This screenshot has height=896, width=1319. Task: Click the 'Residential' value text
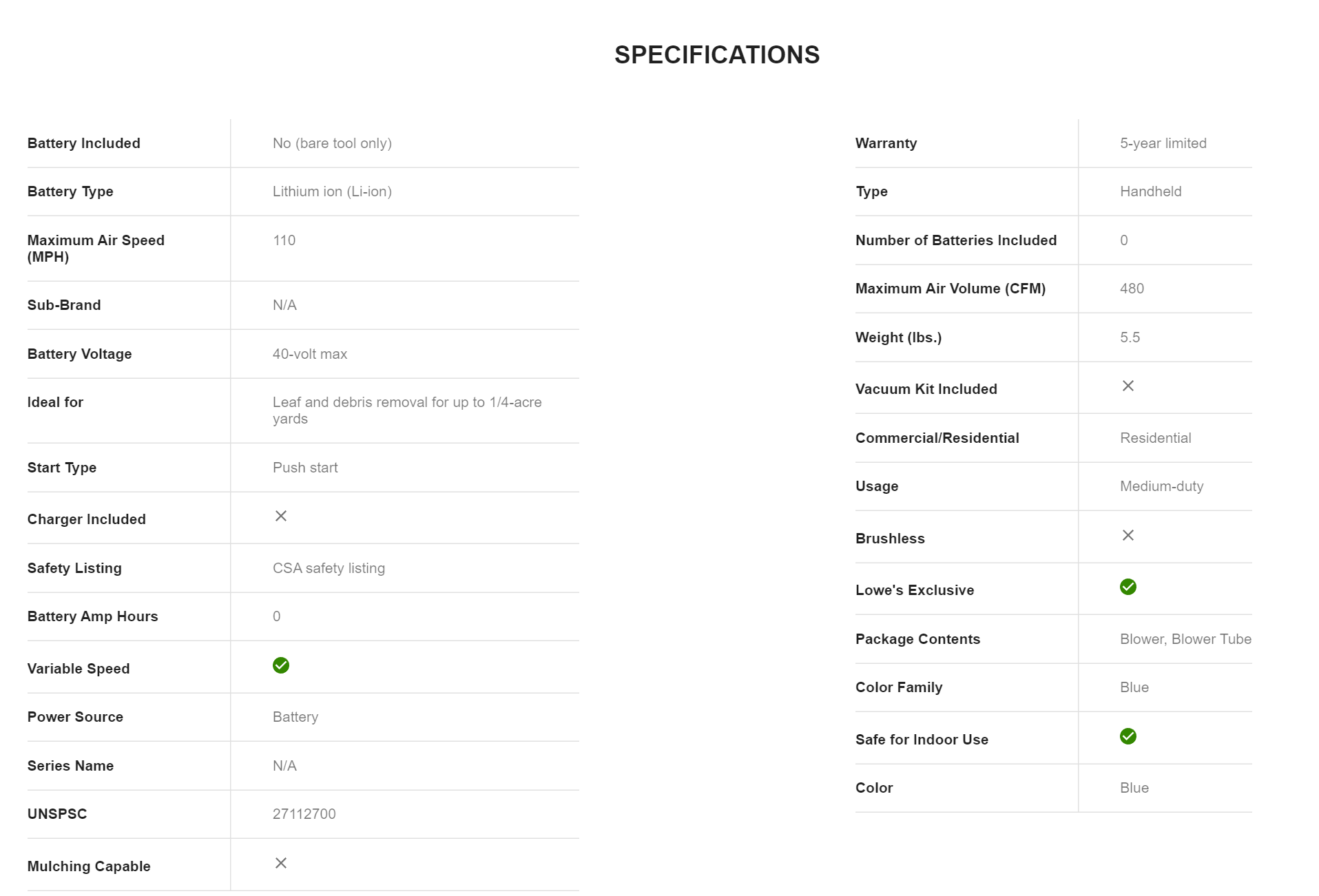tap(1156, 438)
